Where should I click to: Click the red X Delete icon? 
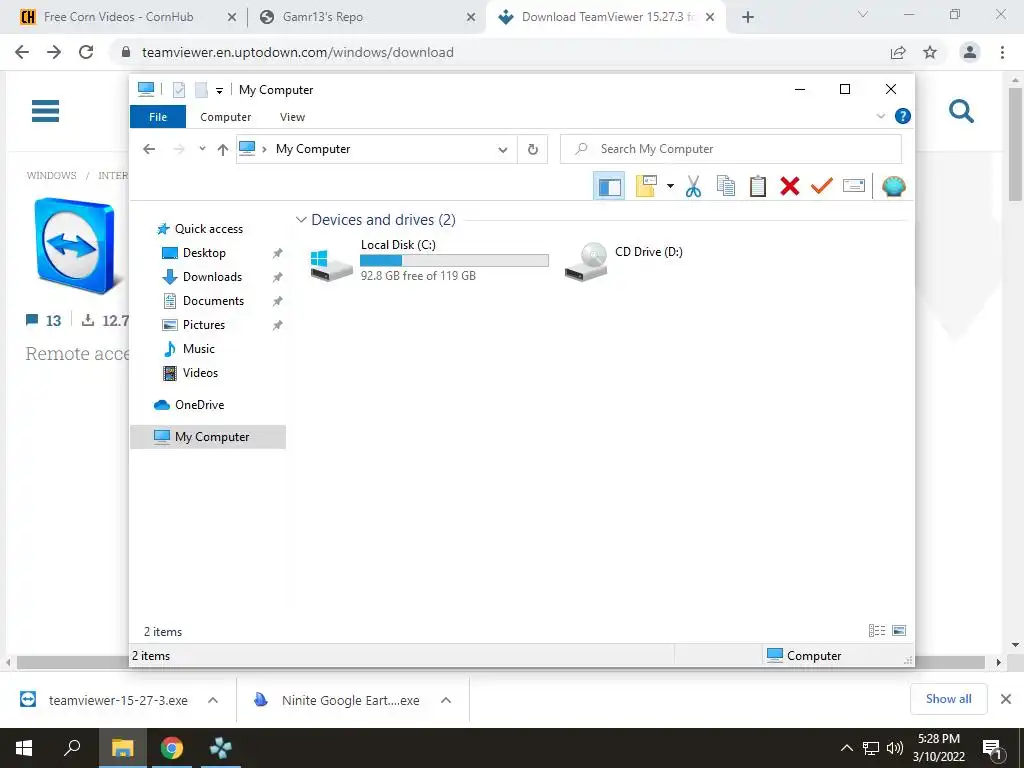point(790,187)
